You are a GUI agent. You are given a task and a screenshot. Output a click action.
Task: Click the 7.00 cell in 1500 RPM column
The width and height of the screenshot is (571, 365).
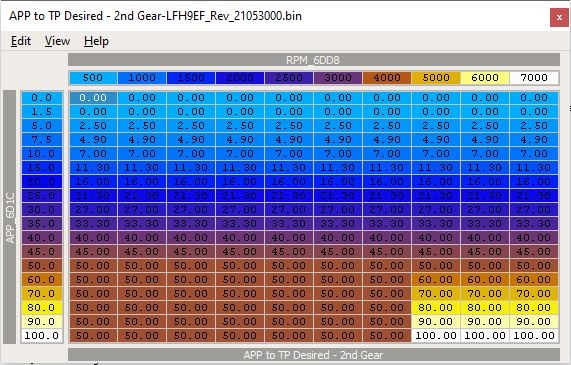click(191, 153)
